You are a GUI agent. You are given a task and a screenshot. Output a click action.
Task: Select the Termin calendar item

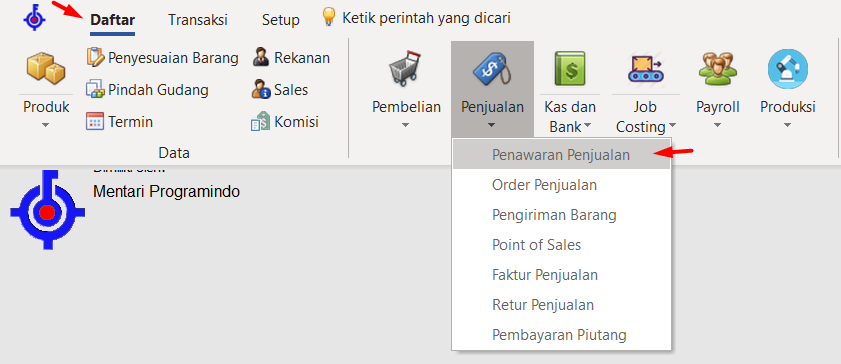click(x=119, y=122)
